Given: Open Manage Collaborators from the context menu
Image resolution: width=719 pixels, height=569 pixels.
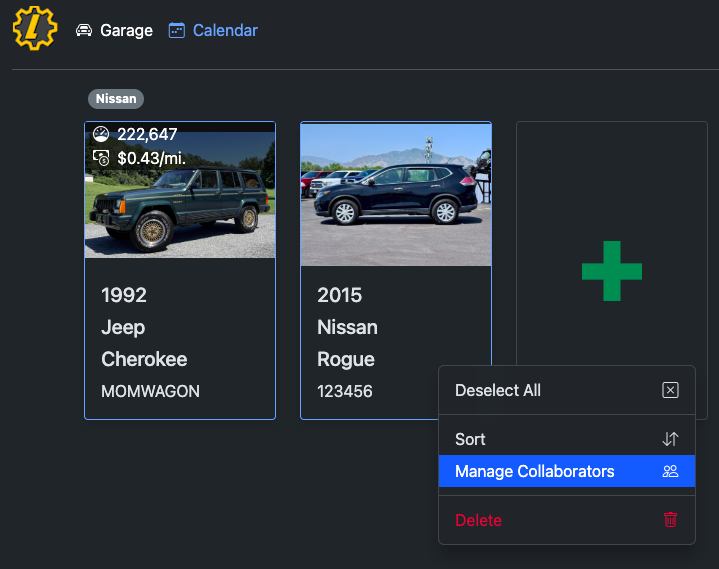Looking at the screenshot, I should point(534,472).
